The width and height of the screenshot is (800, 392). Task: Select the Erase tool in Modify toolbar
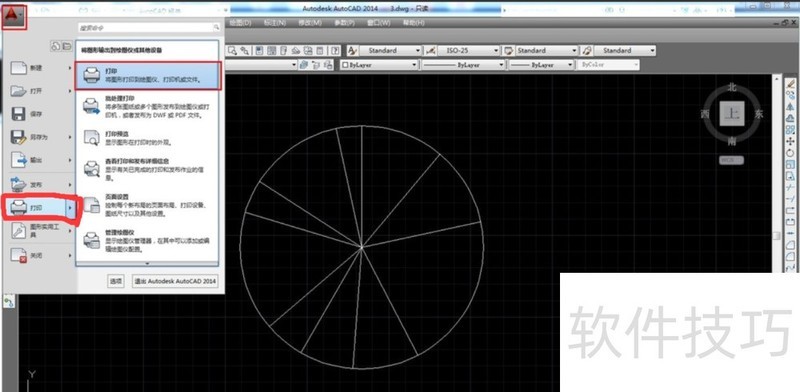tap(790, 83)
